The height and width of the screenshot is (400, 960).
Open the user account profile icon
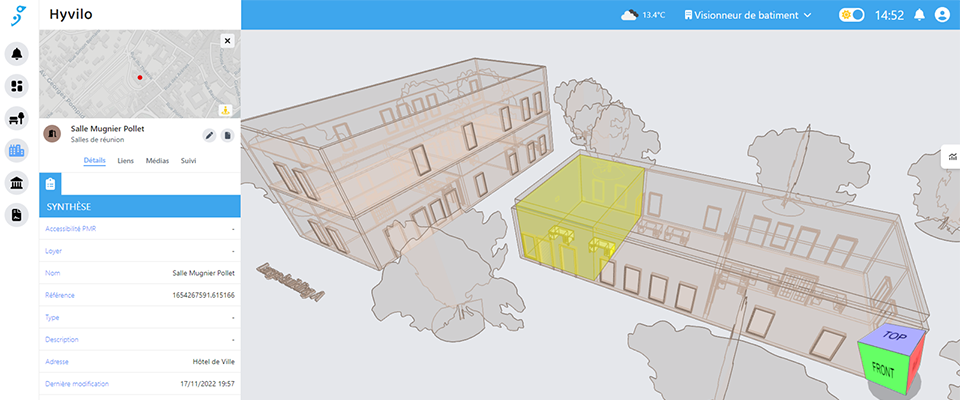(x=941, y=15)
